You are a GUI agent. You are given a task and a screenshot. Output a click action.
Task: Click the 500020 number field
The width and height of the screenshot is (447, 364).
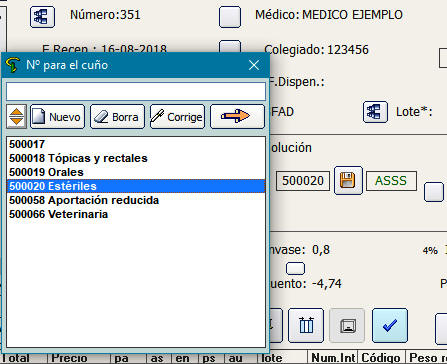click(x=303, y=181)
